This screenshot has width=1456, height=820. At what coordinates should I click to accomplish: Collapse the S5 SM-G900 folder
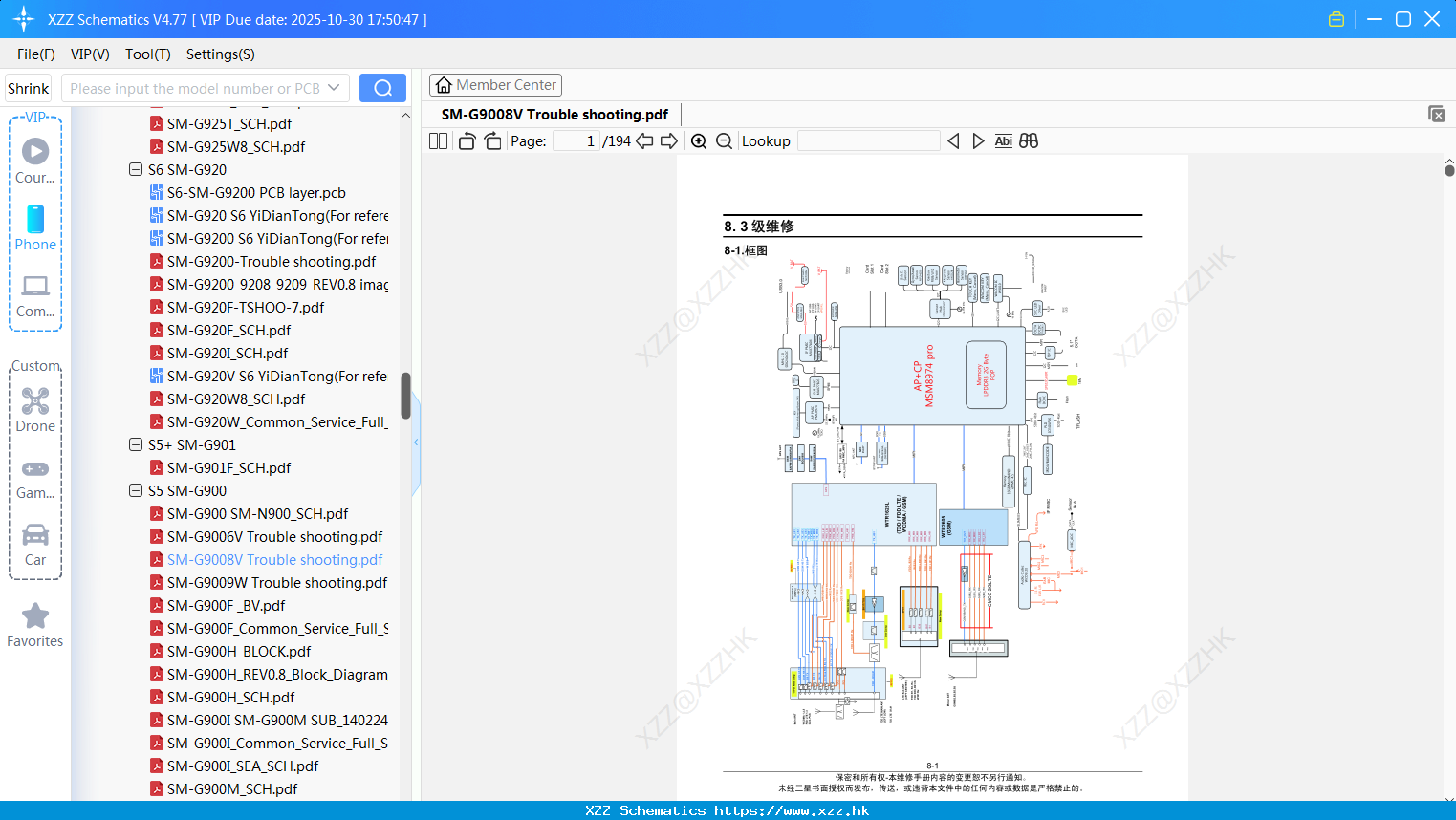(x=136, y=491)
